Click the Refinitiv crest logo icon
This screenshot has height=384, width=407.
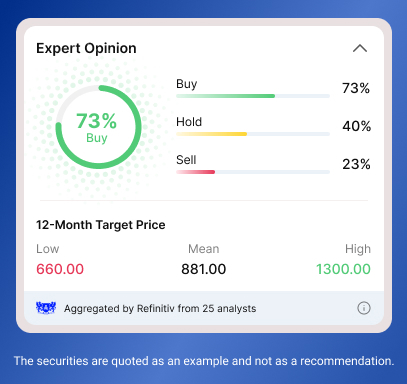click(46, 308)
